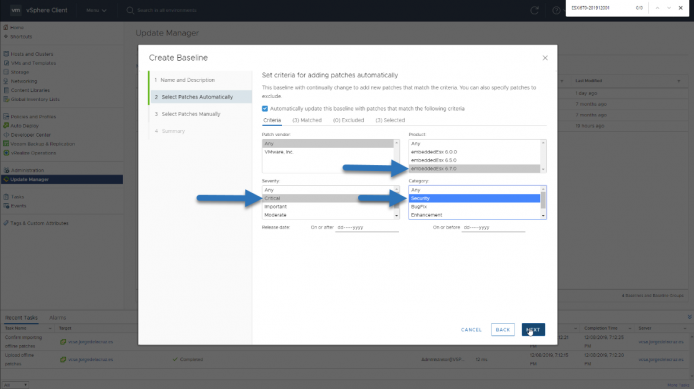Open vRealize Operations in sidebar

pos(33,153)
